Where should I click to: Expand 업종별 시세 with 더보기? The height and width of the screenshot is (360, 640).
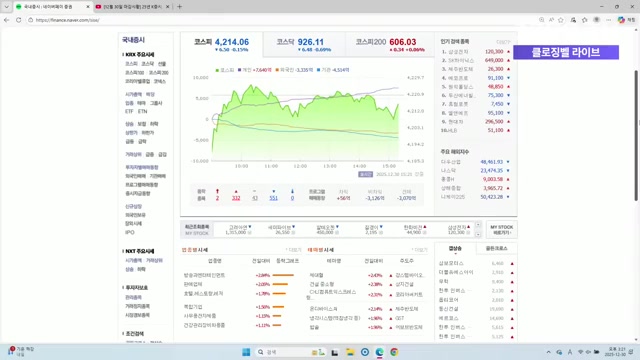[293, 250]
